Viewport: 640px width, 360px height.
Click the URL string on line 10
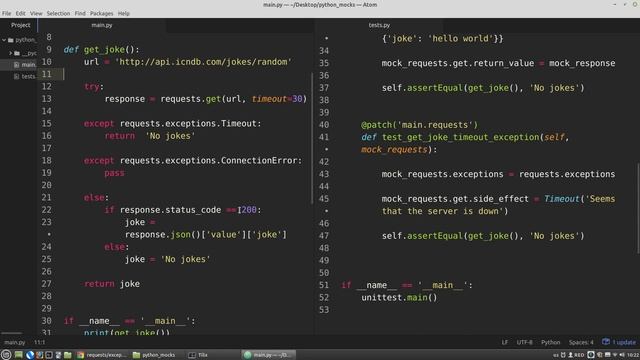click(203, 62)
